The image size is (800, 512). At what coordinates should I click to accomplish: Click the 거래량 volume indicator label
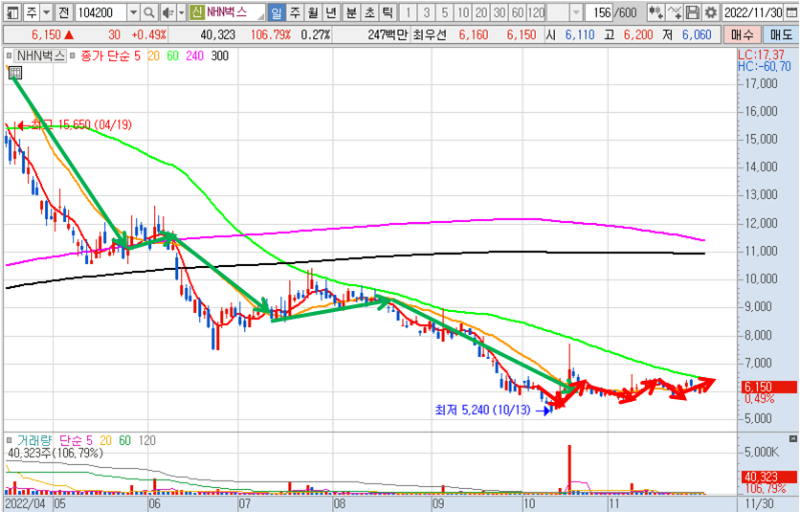coord(35,440)
